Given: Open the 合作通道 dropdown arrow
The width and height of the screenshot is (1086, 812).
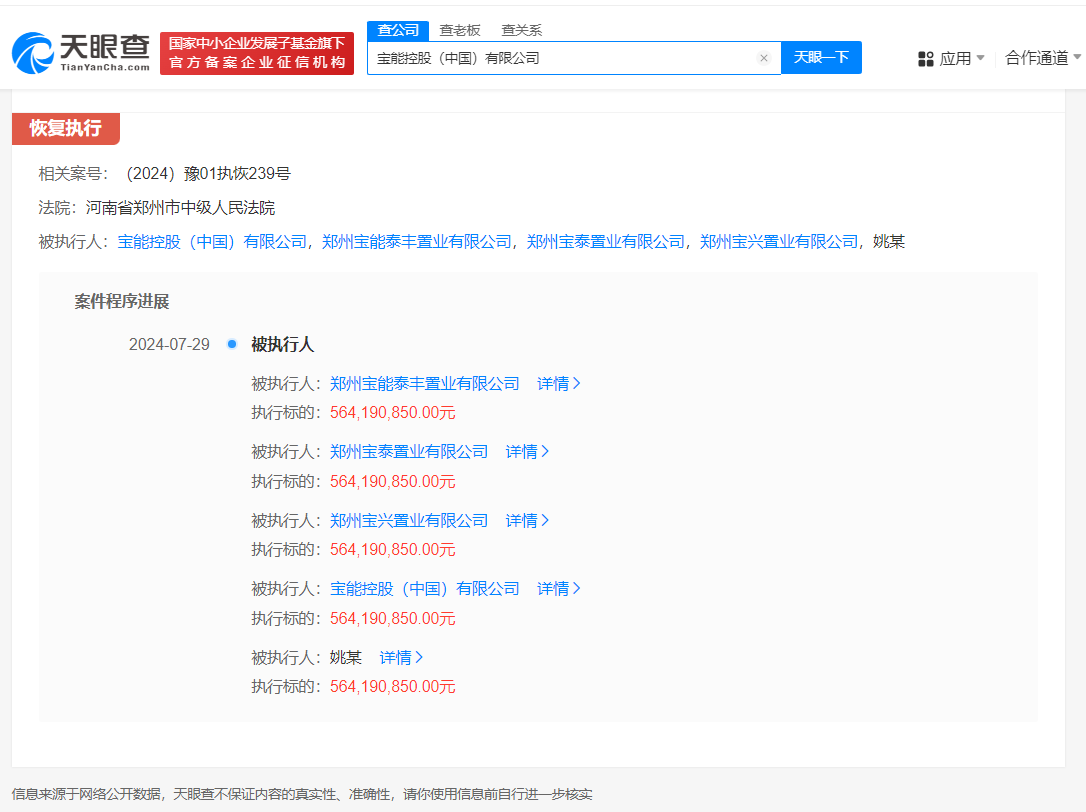Looking at the screenshot, I should 1078,58.
